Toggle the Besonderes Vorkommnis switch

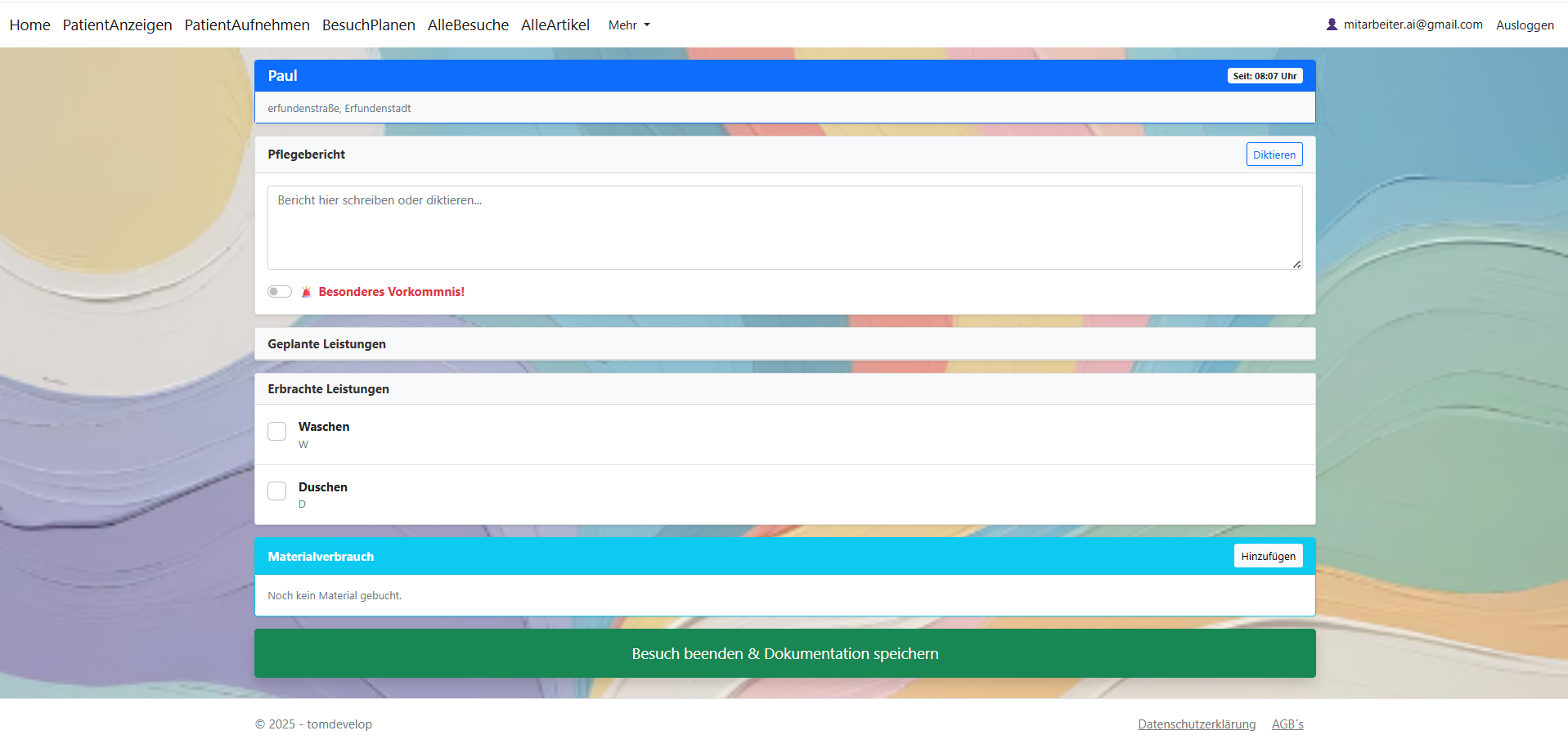tap(280, 292)
